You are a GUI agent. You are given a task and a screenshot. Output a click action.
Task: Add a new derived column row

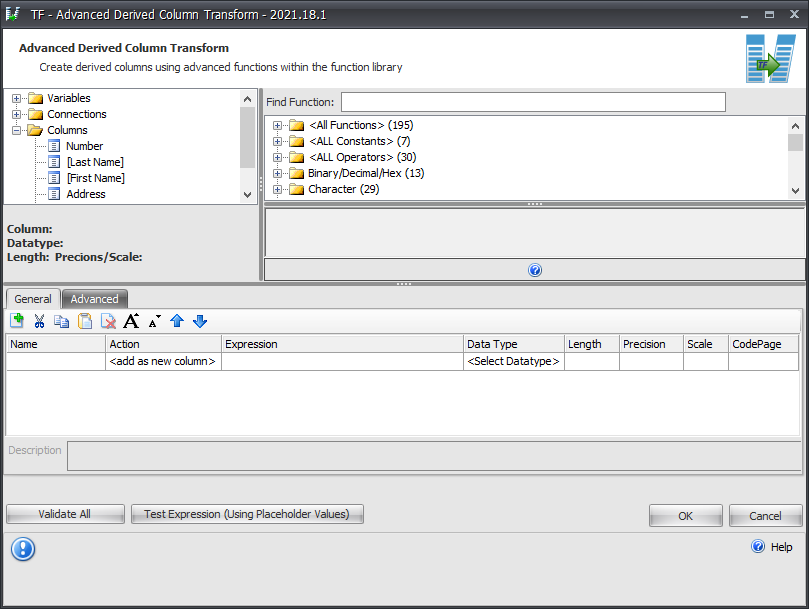(x=16, y=320)
